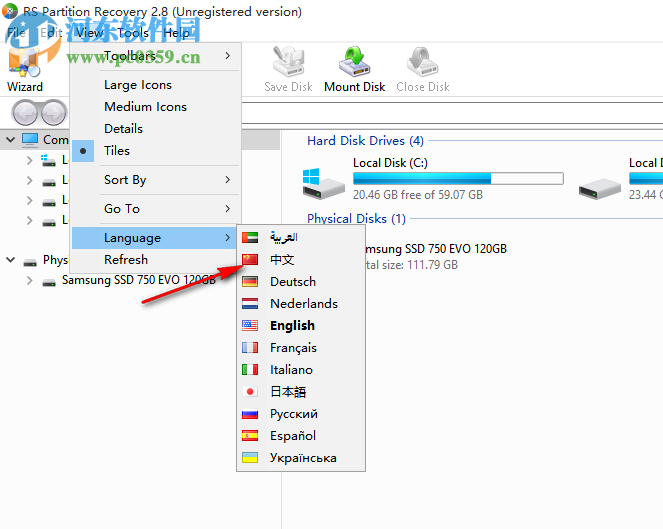Select 日本語 language option

[301, 392]
